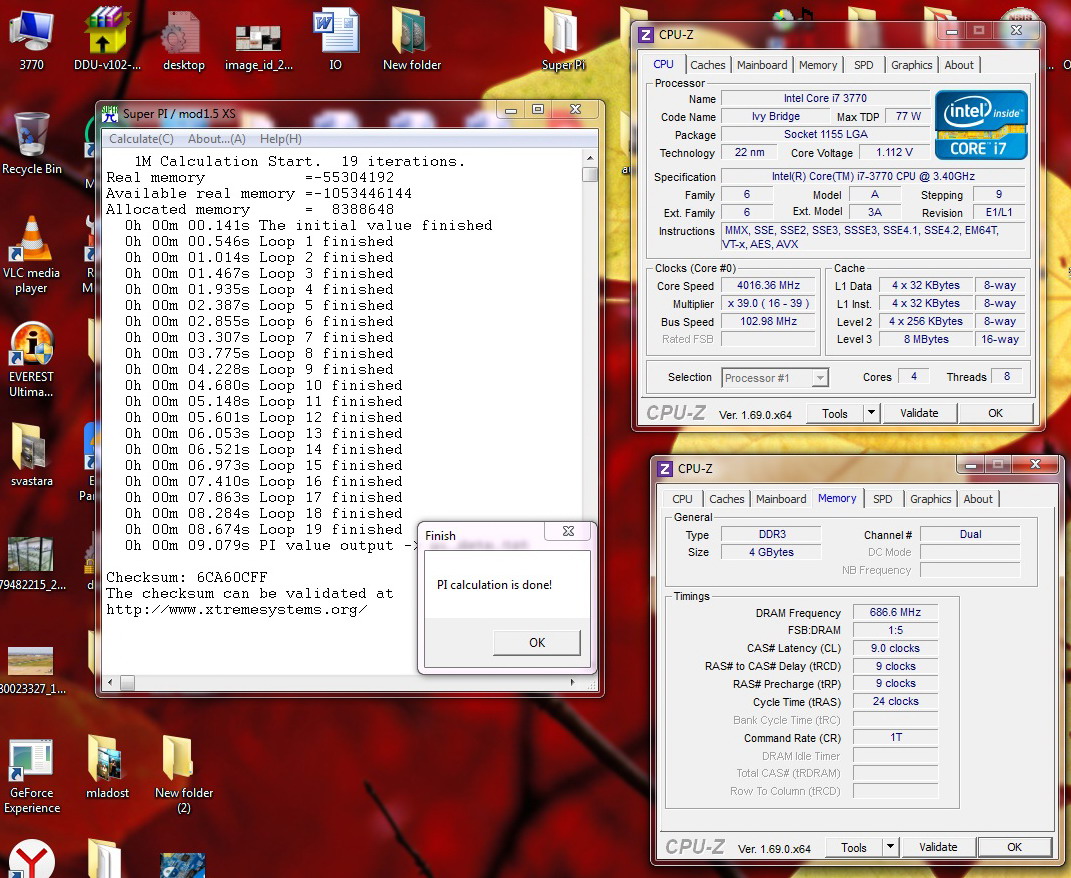The width and height of the screenshot is (1071, 878).
Task: Click the Core Voltage value 1.112 V
Action: [894, 152]
